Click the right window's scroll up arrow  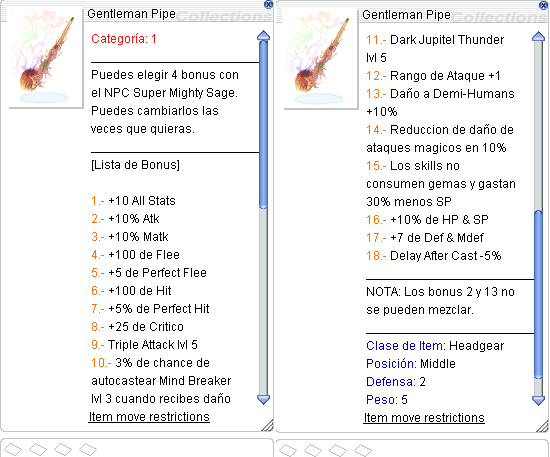pyautogui.click(x=538, y=36)
